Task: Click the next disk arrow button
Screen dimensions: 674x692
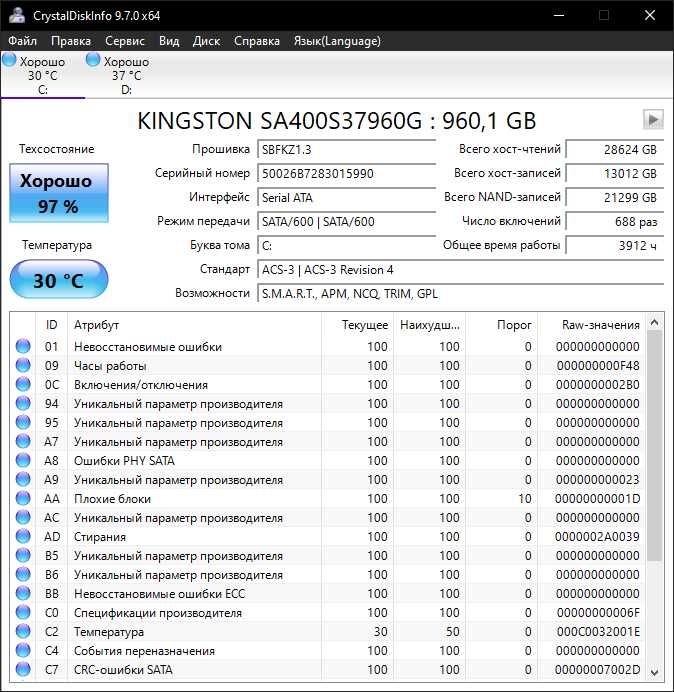Action: pyautogui.click(x=653, y=120)
